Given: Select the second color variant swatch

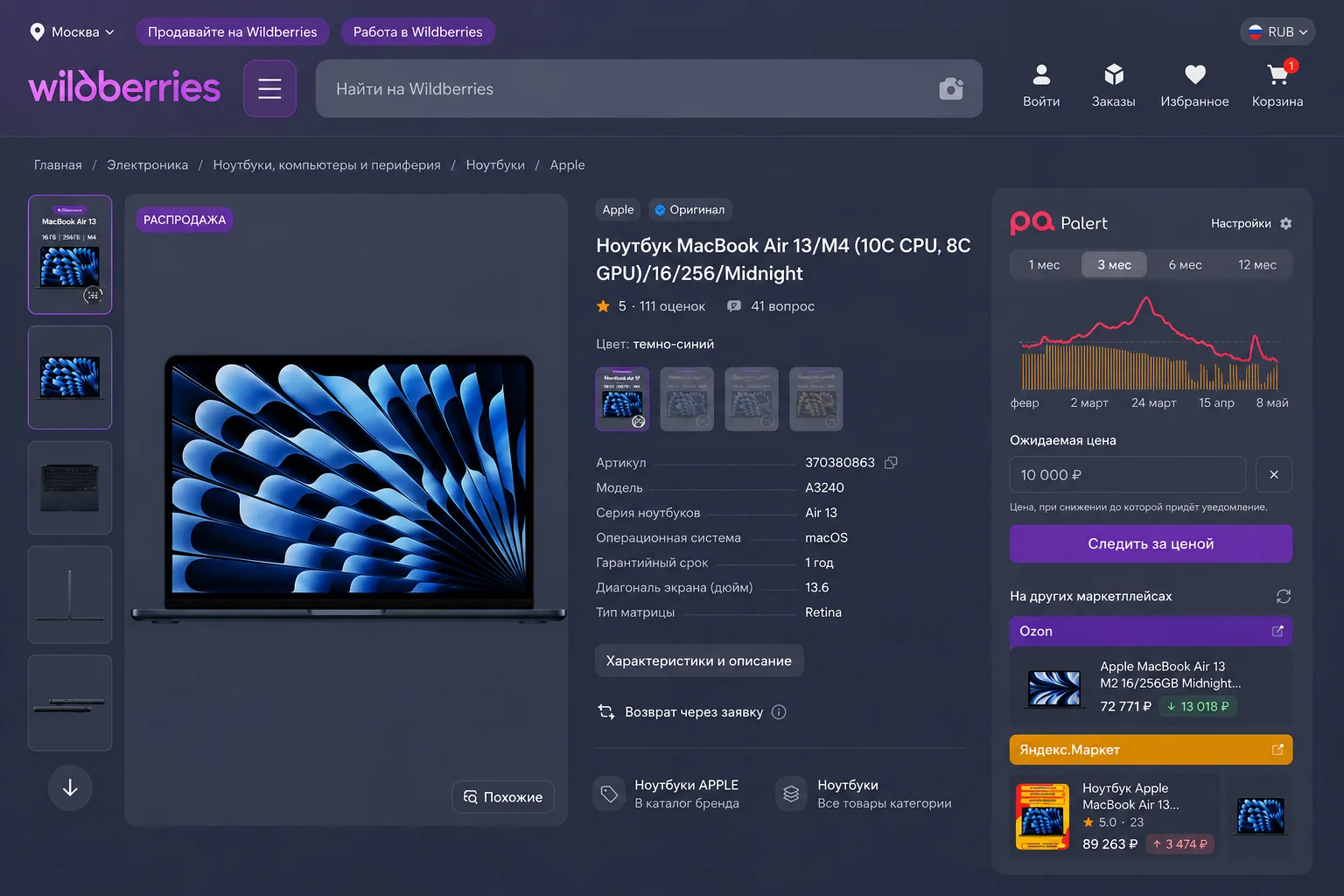Looking at the screenshot, I should [x=687, y=399].
